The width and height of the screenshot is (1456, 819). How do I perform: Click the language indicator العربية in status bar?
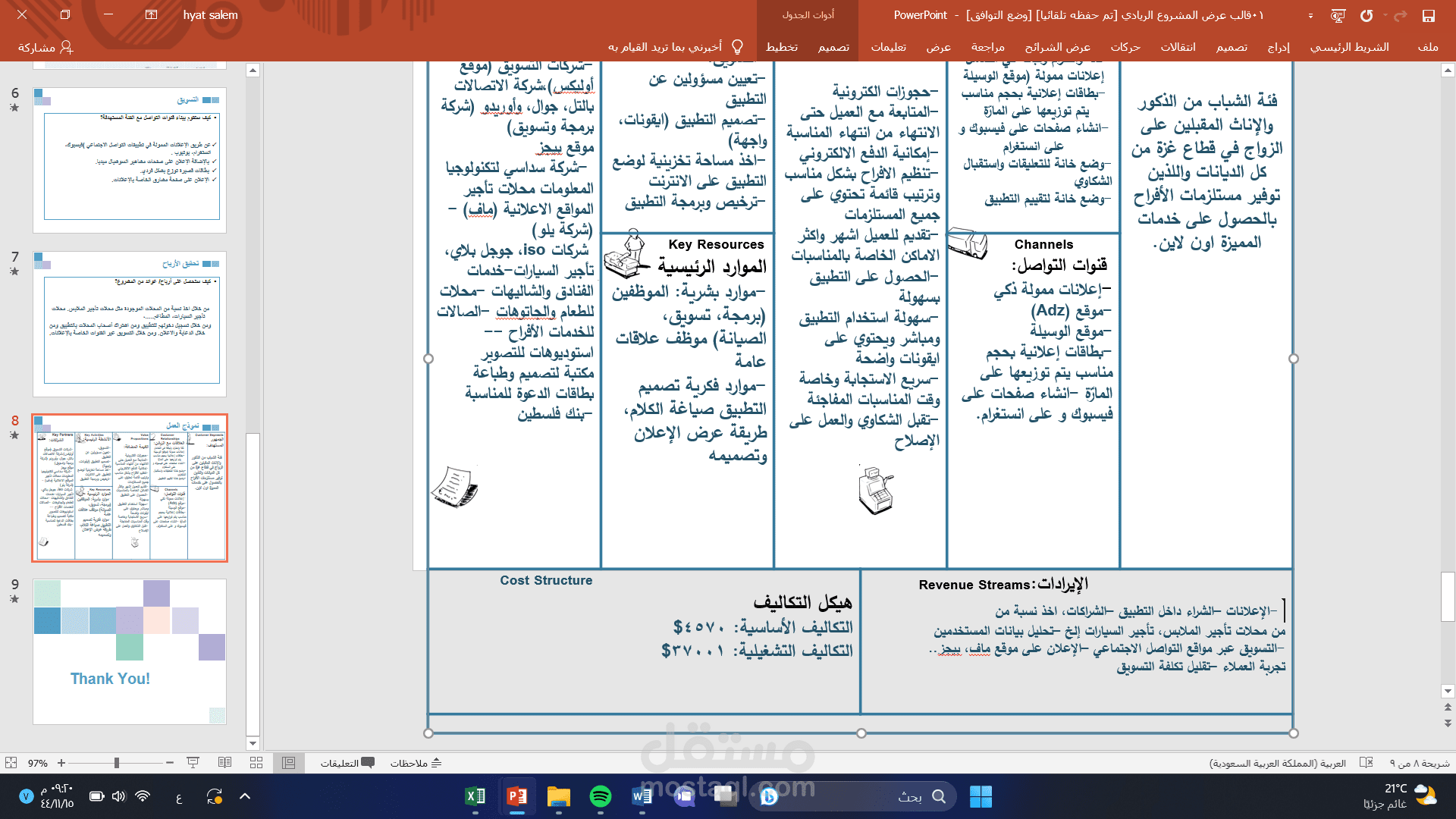tap(1277, 763)
